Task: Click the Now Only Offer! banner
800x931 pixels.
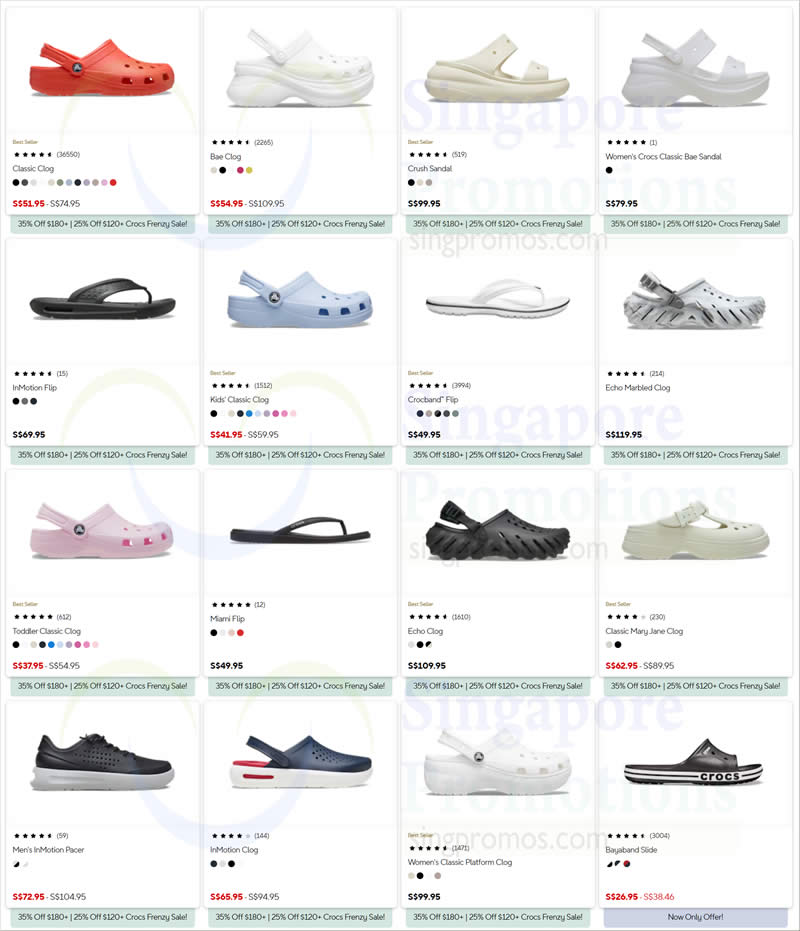Action: [x=695, y=917]
